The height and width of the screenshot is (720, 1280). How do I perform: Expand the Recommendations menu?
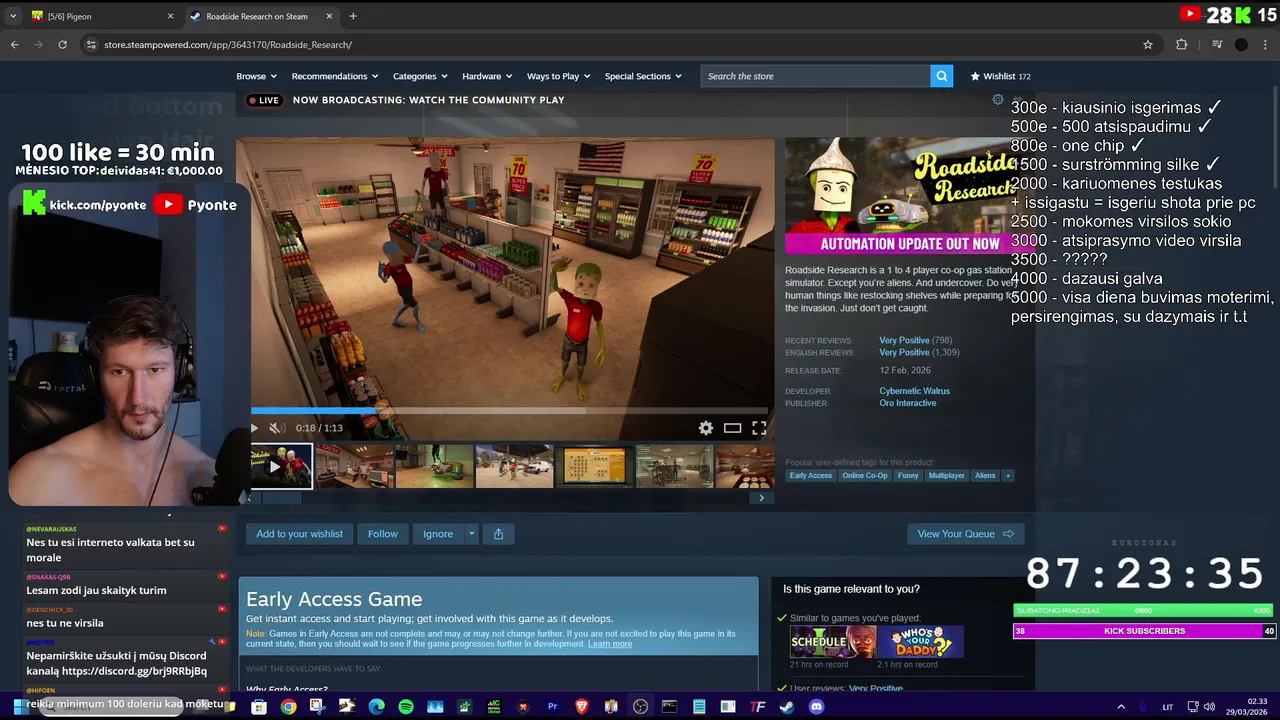[335, 76]
